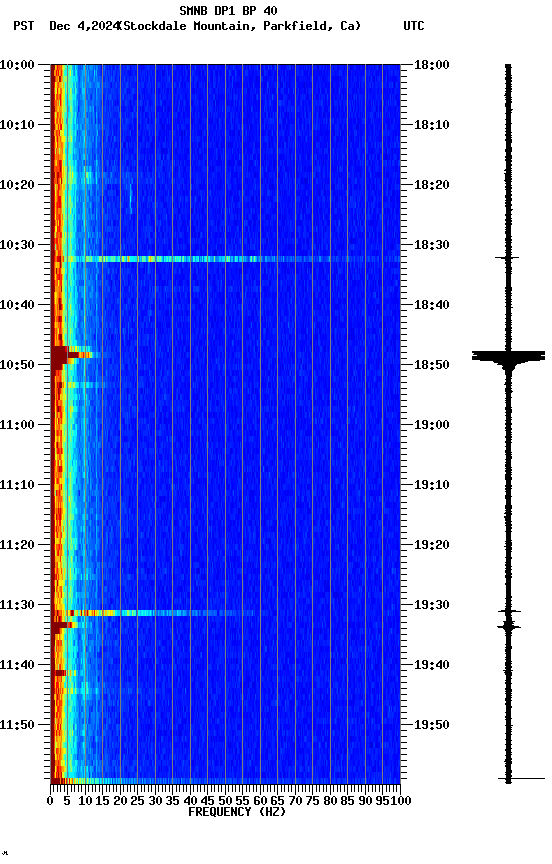The width and height of the screenshot is (552, 864).
Task: Click the frequency axis label '65'
Action: click(278, 802)
